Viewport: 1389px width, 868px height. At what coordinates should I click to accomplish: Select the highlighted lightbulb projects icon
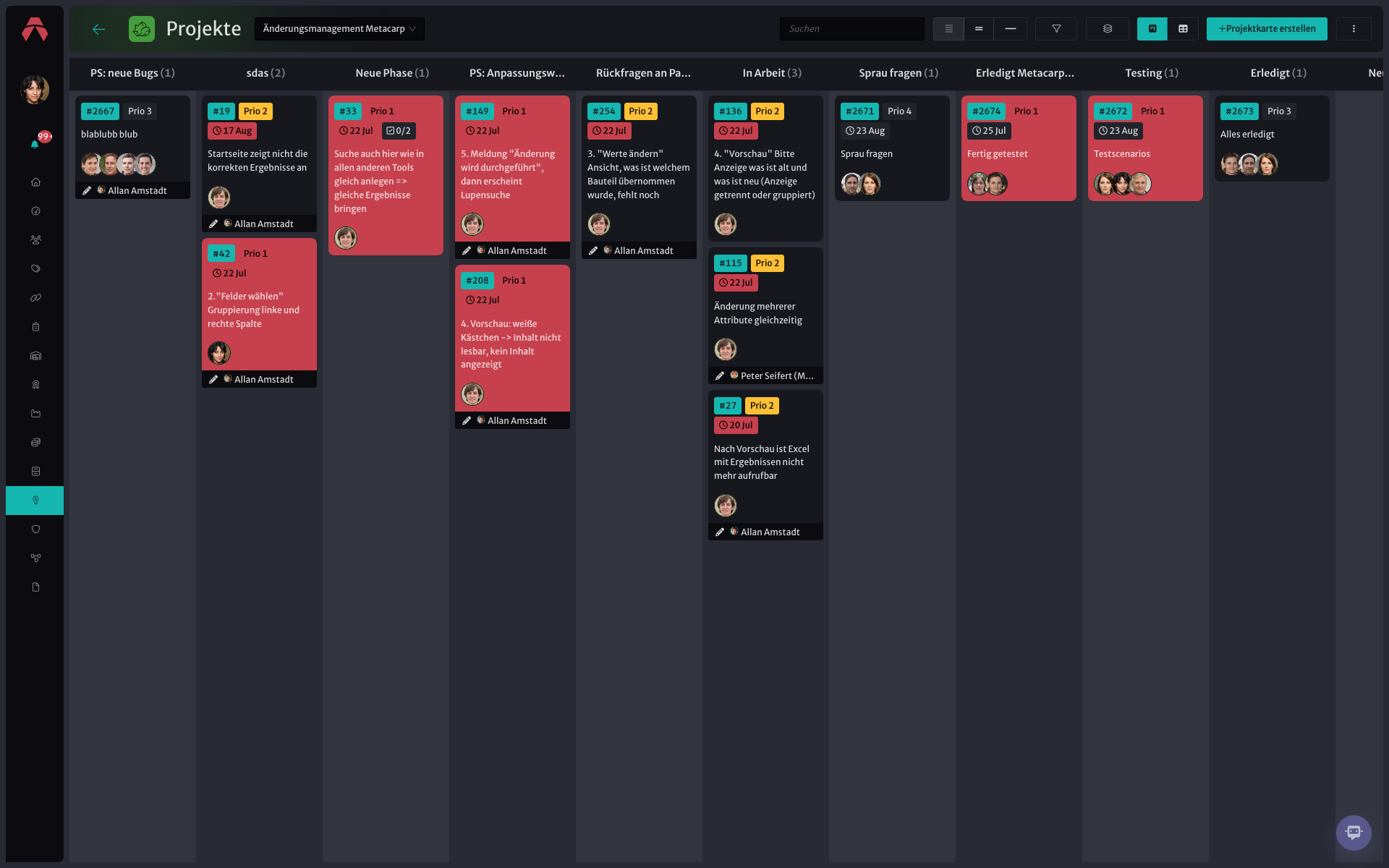click(35, 501)
